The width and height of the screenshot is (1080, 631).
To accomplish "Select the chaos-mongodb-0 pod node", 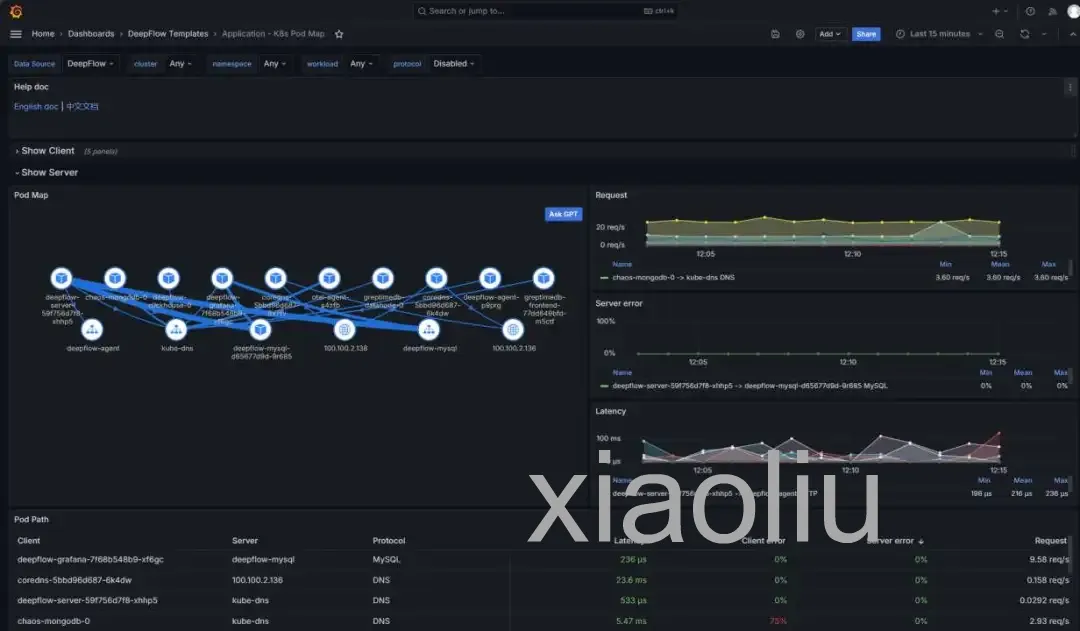I will 115,278.
